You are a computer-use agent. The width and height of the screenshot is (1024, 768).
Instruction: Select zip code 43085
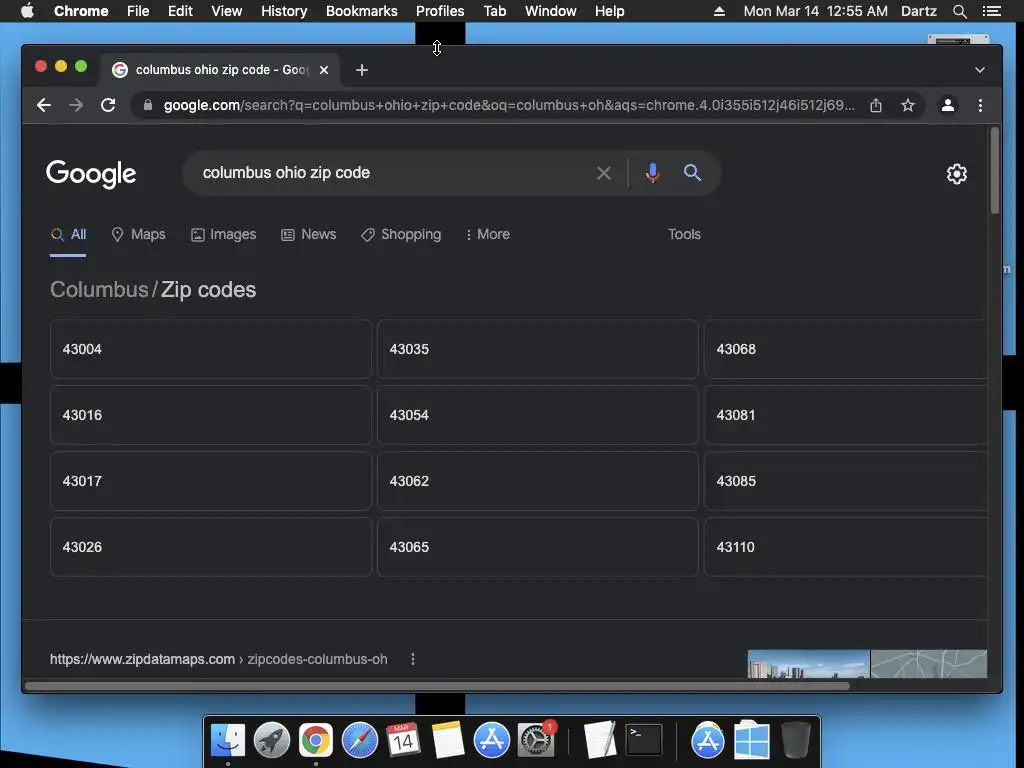coord(846,481)
